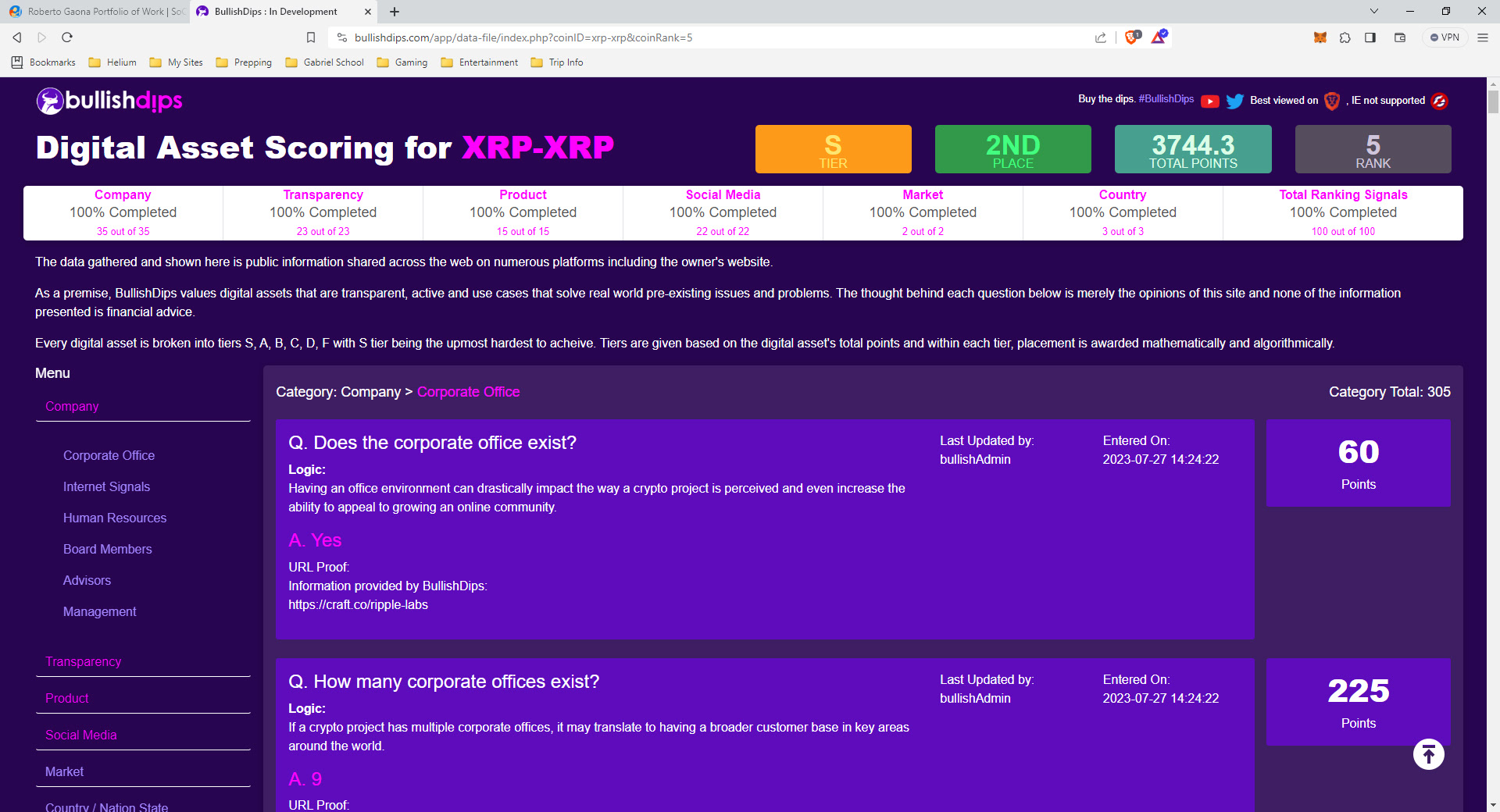Open the YouTube icon in header

[x=1210, y=101]
